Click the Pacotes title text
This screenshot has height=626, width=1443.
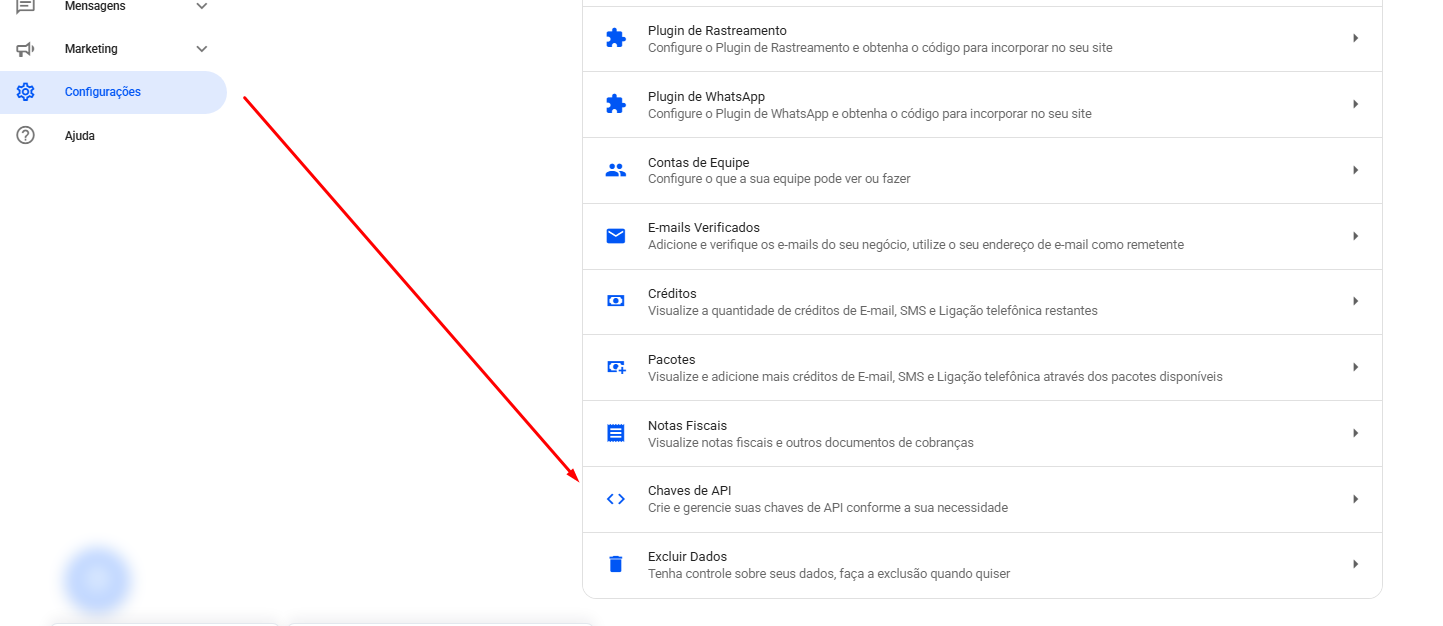pyautogui.click(x=671, y=360)
